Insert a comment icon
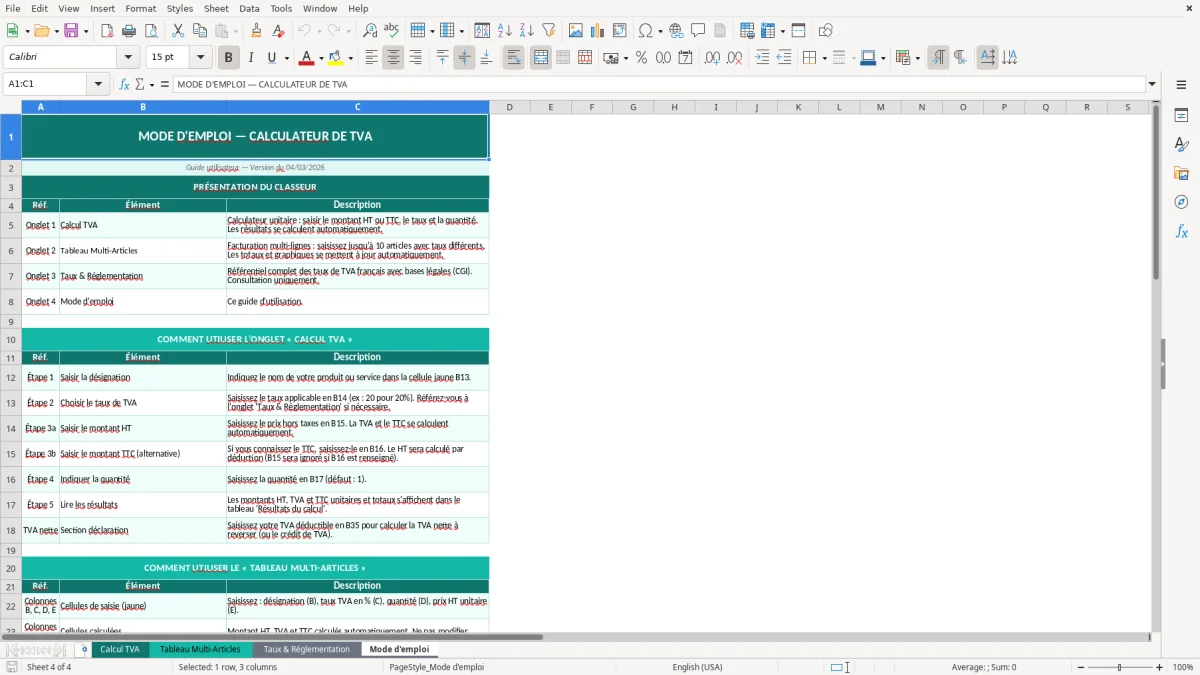This screenshot has width=1200, height=675. tap(698, 31)
